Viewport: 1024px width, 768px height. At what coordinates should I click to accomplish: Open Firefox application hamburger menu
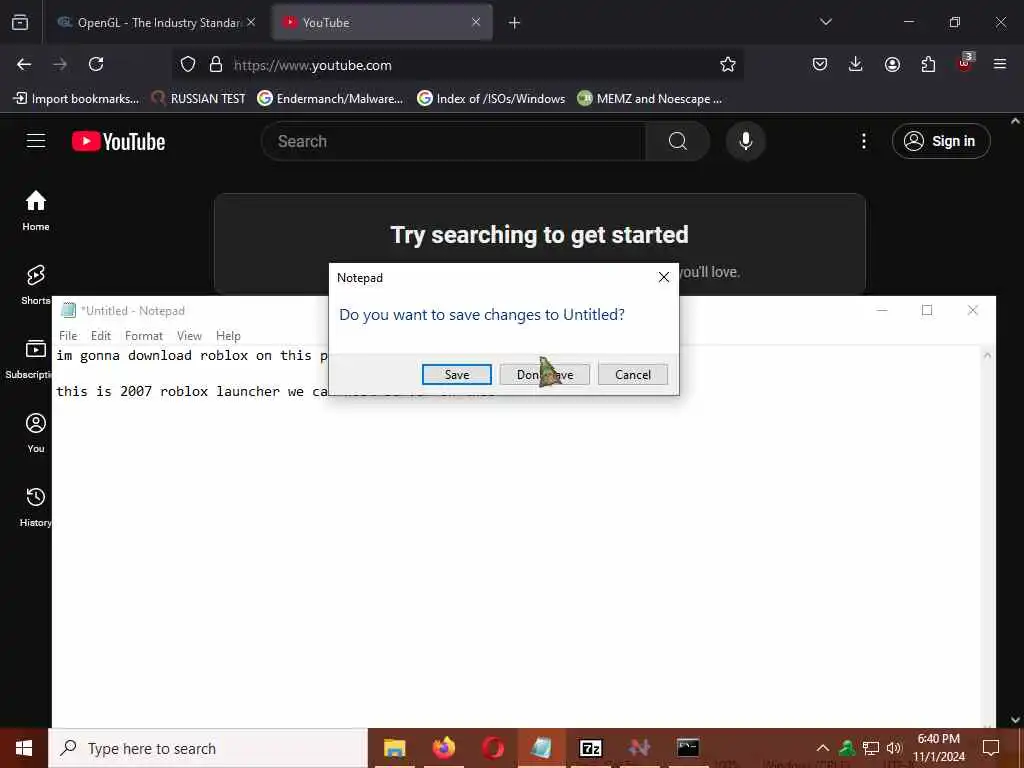[x=1000, y=64]
